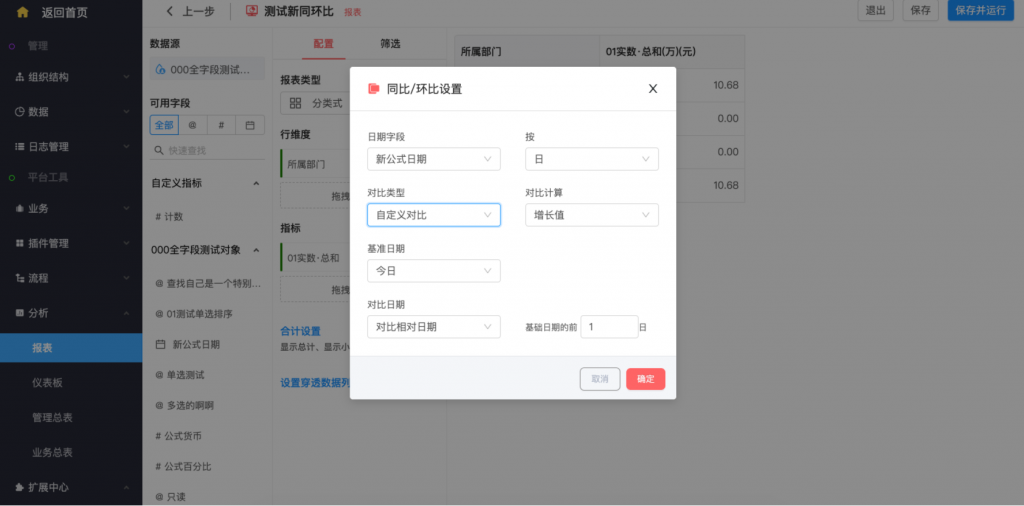Click the 日志管理 sidebar icon
The height and width of the screenshot is (506, 1024).
coord(20,147)
